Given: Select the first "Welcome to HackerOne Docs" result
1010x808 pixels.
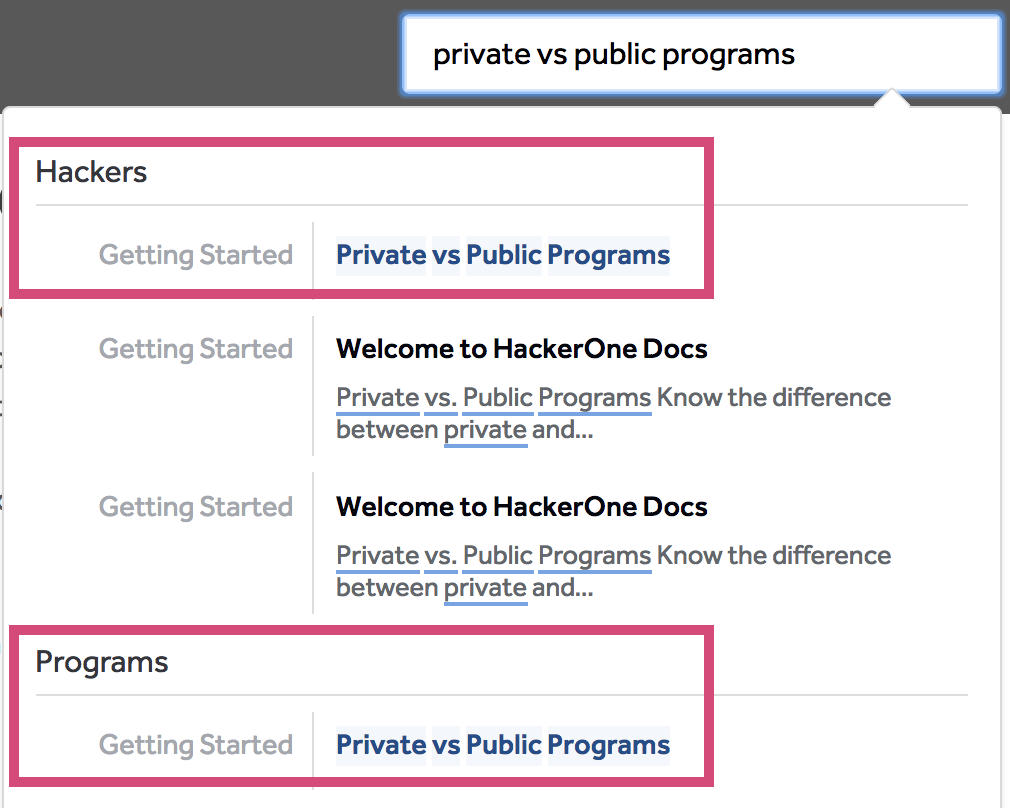Looking at the screenshot, I should (x=521, y=349).
